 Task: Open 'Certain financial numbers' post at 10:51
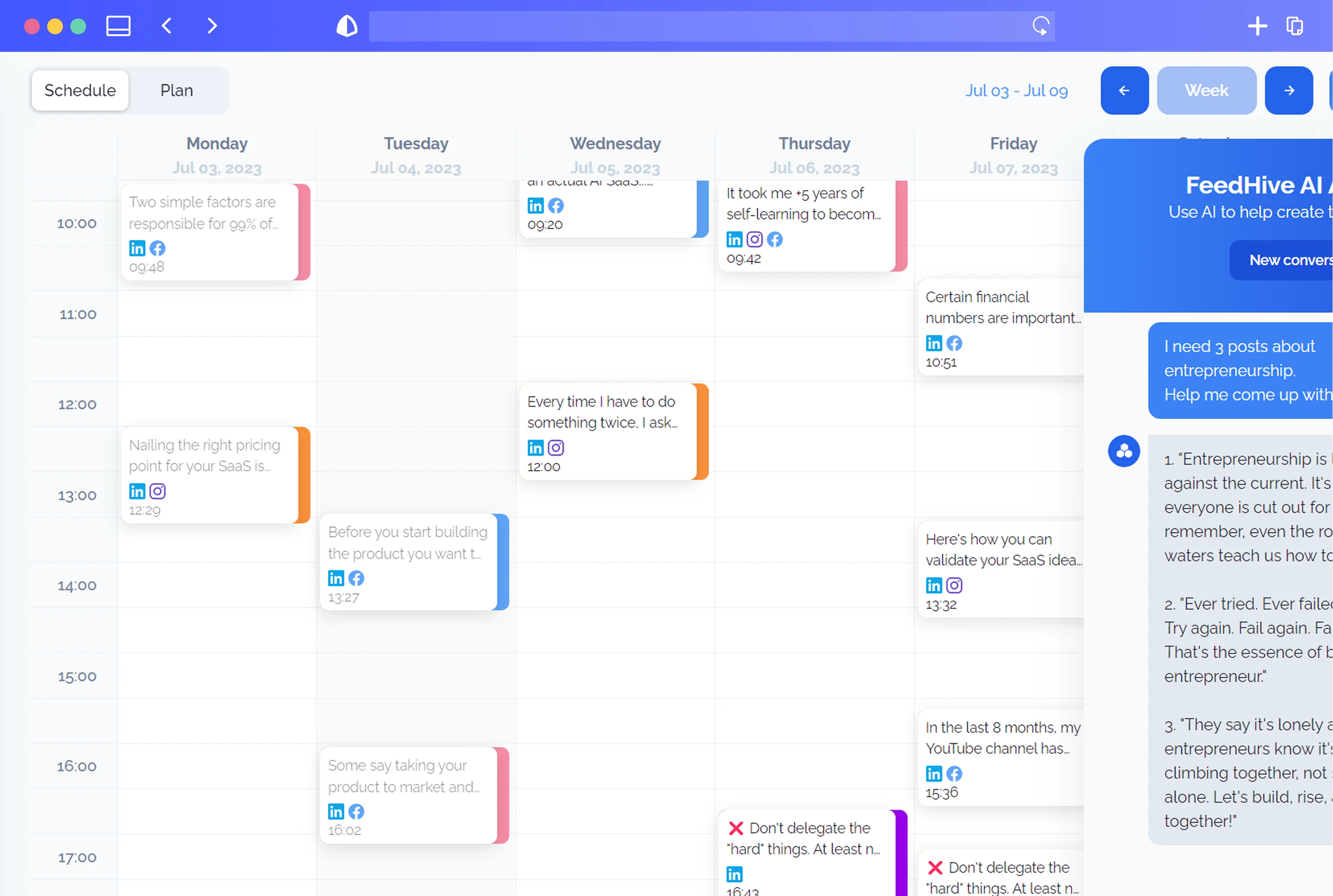click(1001, 327)
